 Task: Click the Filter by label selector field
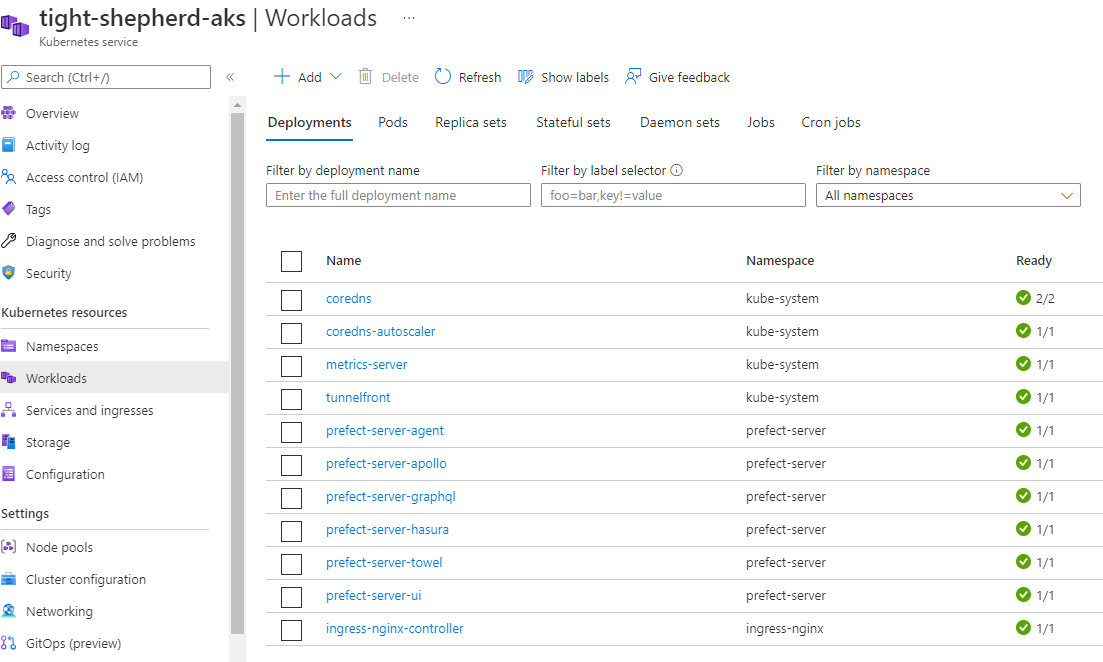click(673, 196)
